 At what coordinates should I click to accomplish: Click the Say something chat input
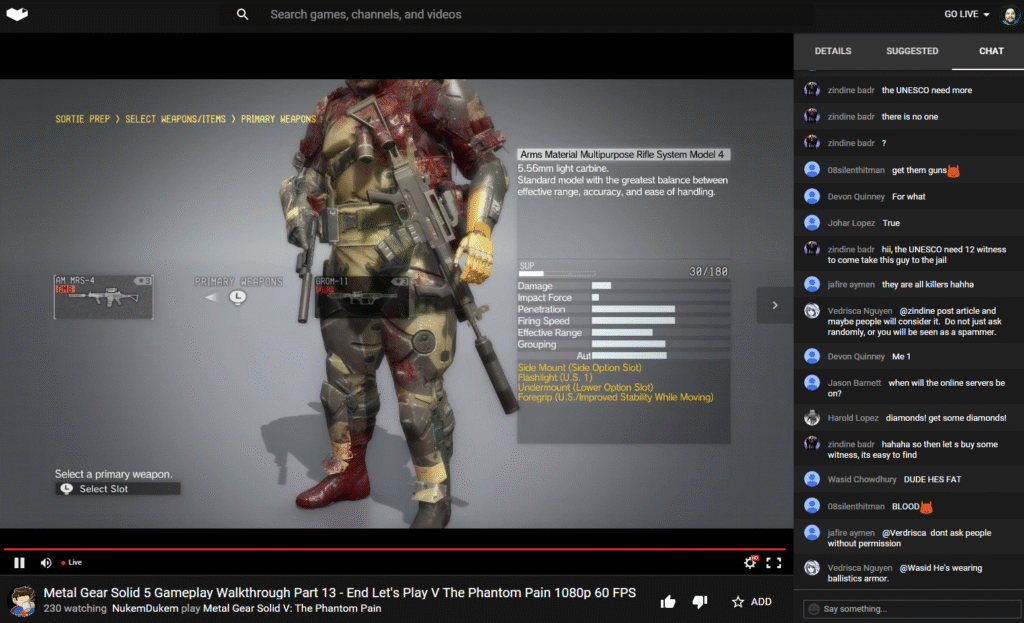[912, 609]
